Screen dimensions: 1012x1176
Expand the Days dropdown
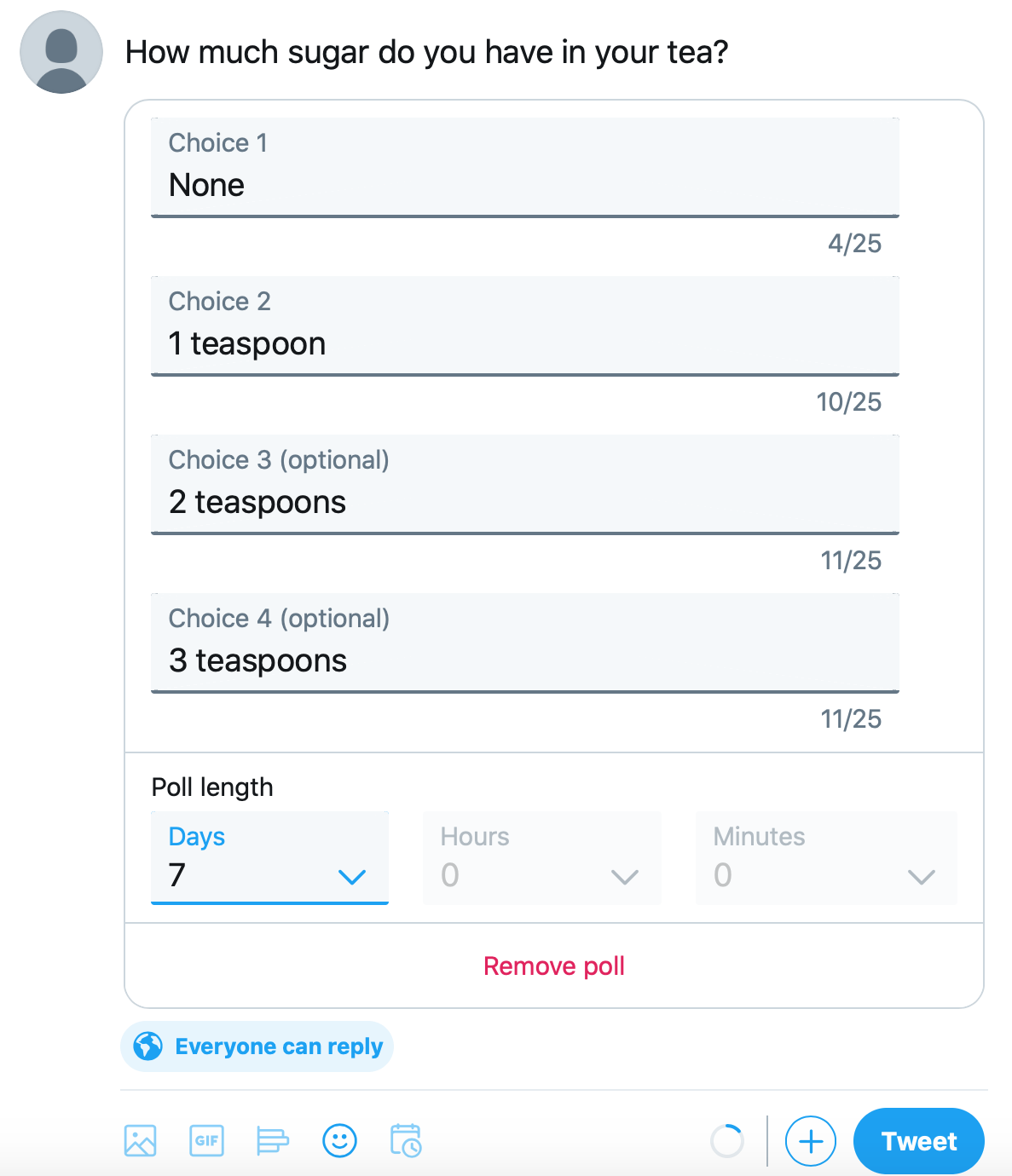pos(269,858)
